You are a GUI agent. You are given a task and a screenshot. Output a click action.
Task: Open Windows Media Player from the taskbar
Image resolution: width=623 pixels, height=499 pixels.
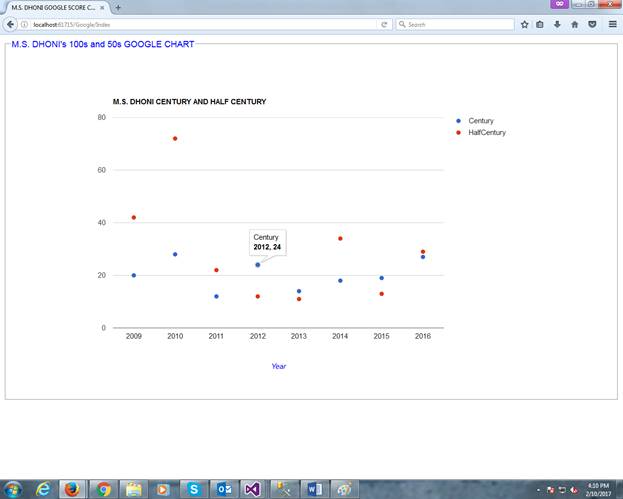click(163, 489)
